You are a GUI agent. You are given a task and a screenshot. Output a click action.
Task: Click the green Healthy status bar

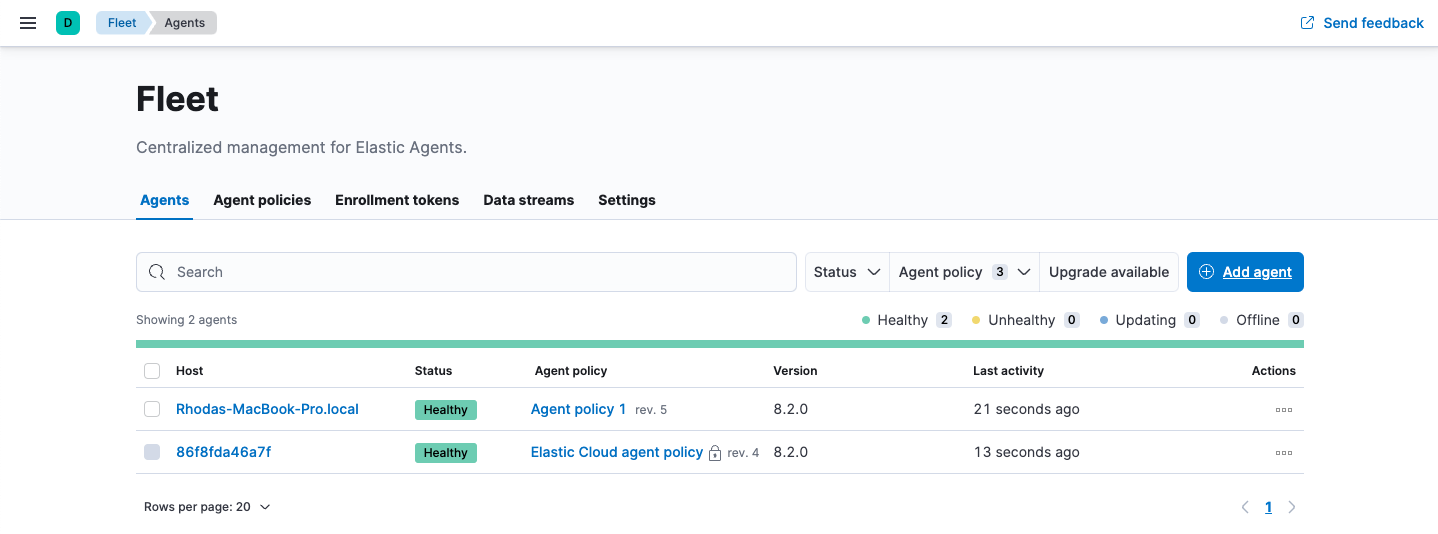(719, 344)
